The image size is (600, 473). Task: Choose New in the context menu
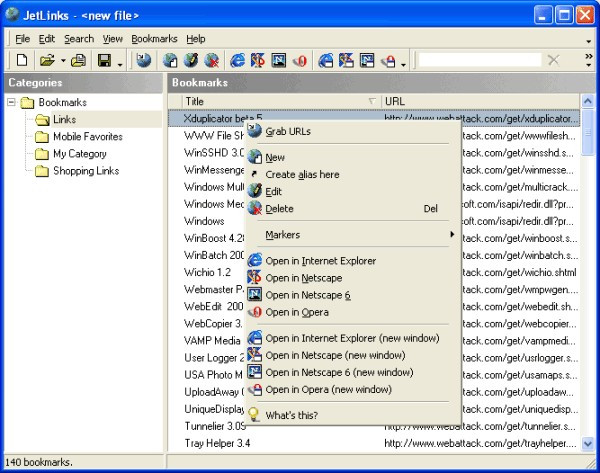click(x=353, y=157)
